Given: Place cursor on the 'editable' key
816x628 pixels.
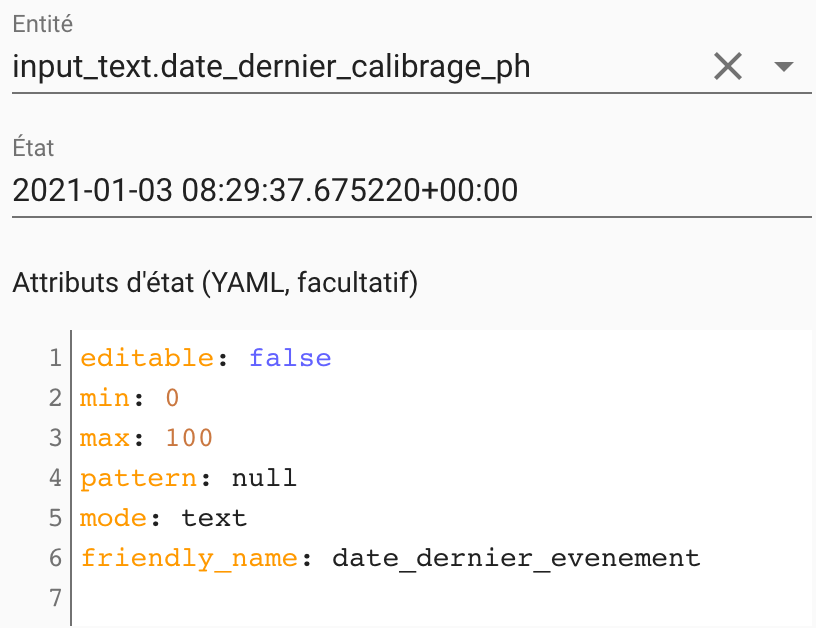Looking at the screenshot, I should click(x=147, y=358).
